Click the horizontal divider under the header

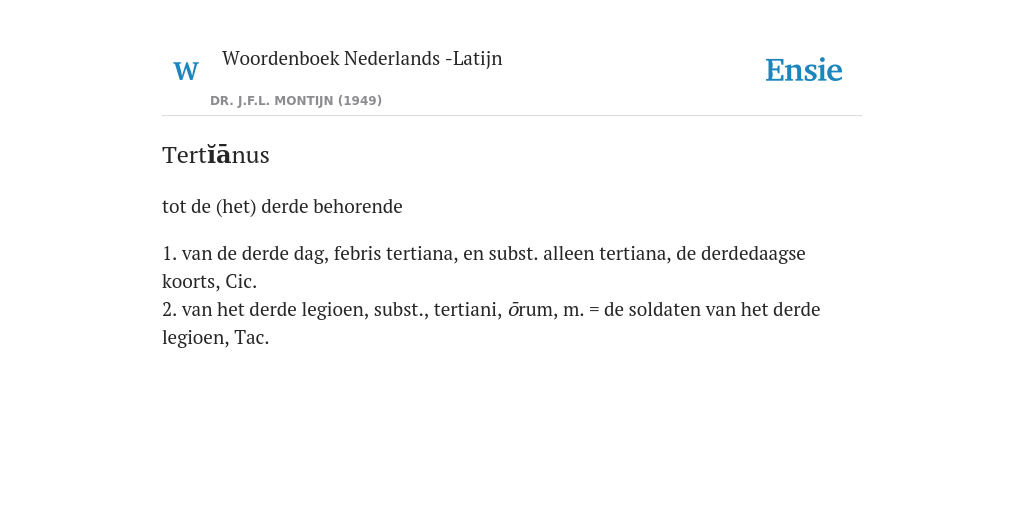512,116
